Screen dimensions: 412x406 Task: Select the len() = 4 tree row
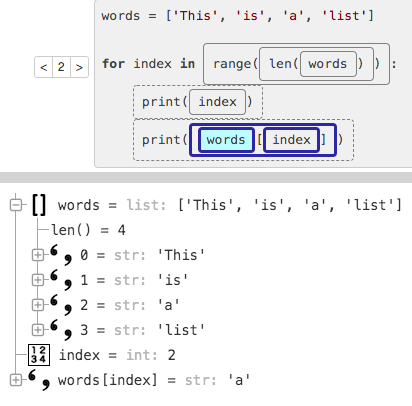point(88,230)
